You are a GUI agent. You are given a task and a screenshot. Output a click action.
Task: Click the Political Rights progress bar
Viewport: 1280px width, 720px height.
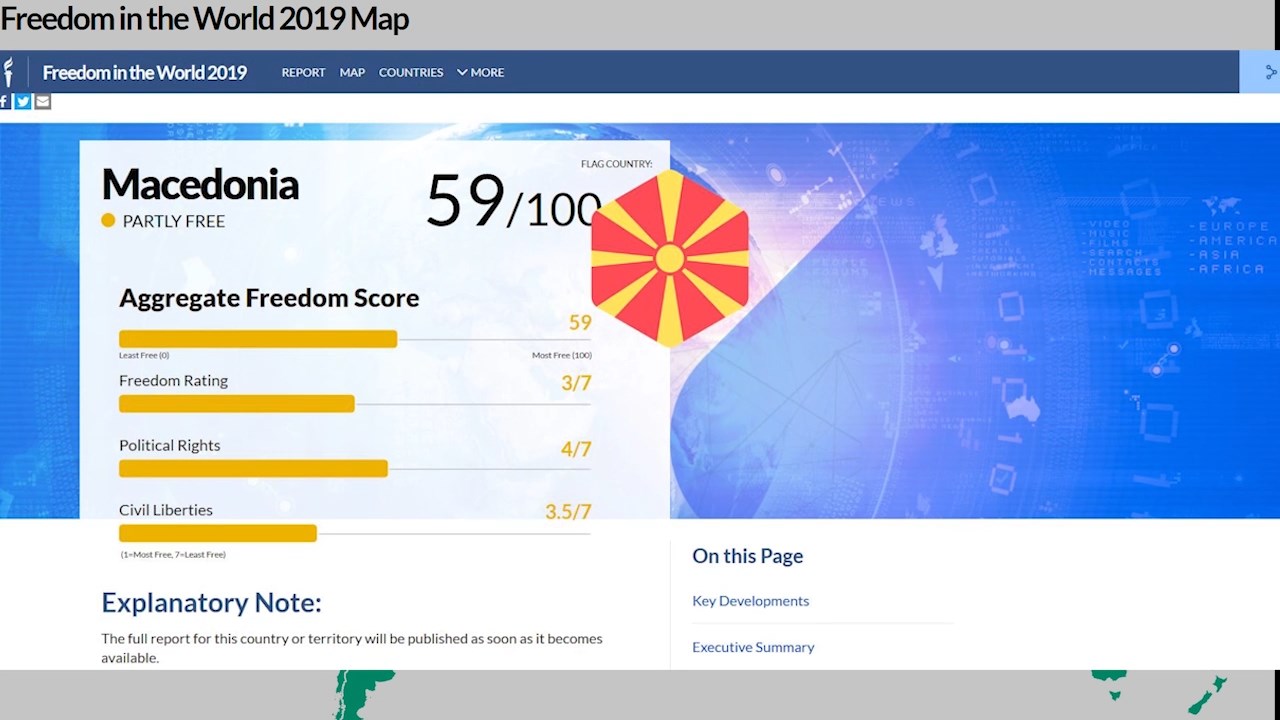[253, 468]
